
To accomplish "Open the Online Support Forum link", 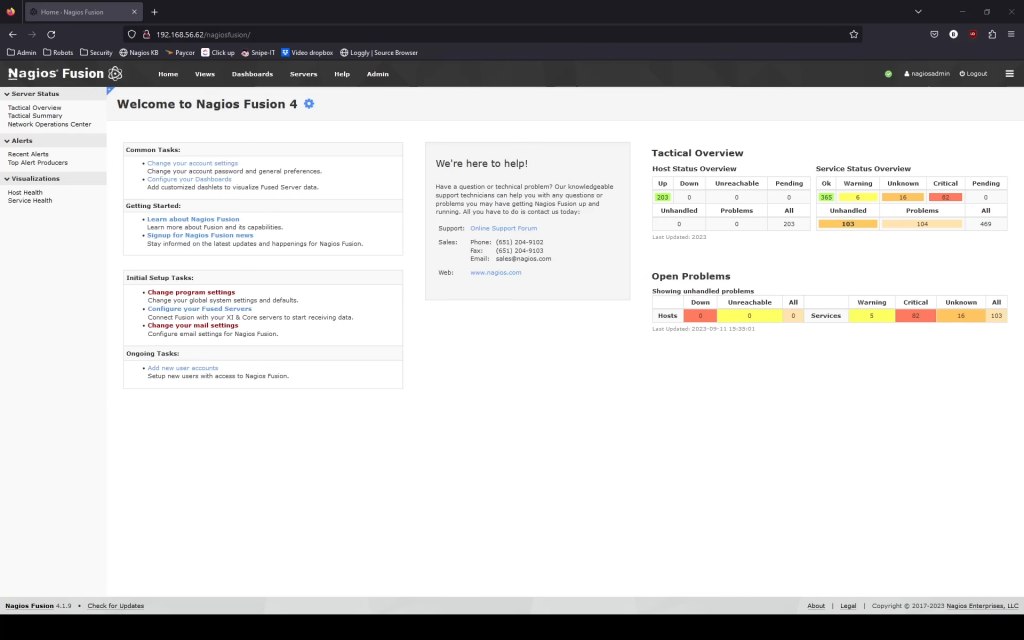I will (503, 228).
